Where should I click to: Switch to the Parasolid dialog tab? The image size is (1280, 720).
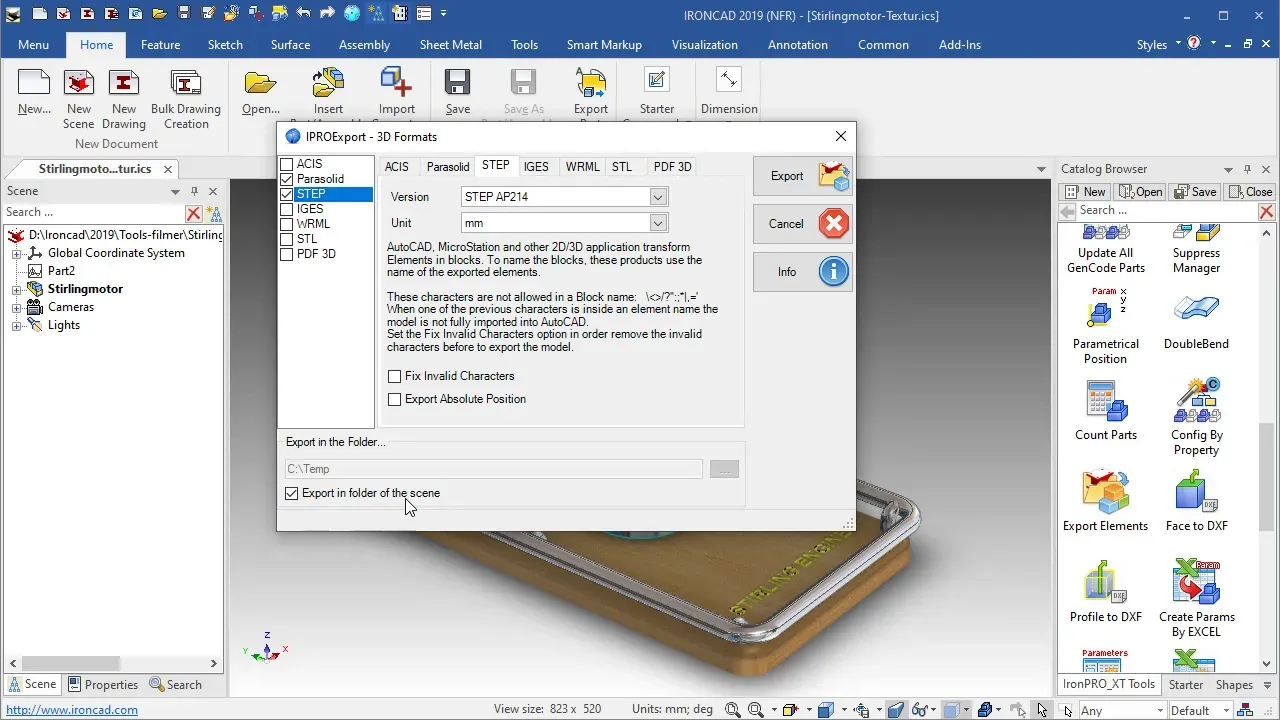pyautogui.click(x=448, y=167)
